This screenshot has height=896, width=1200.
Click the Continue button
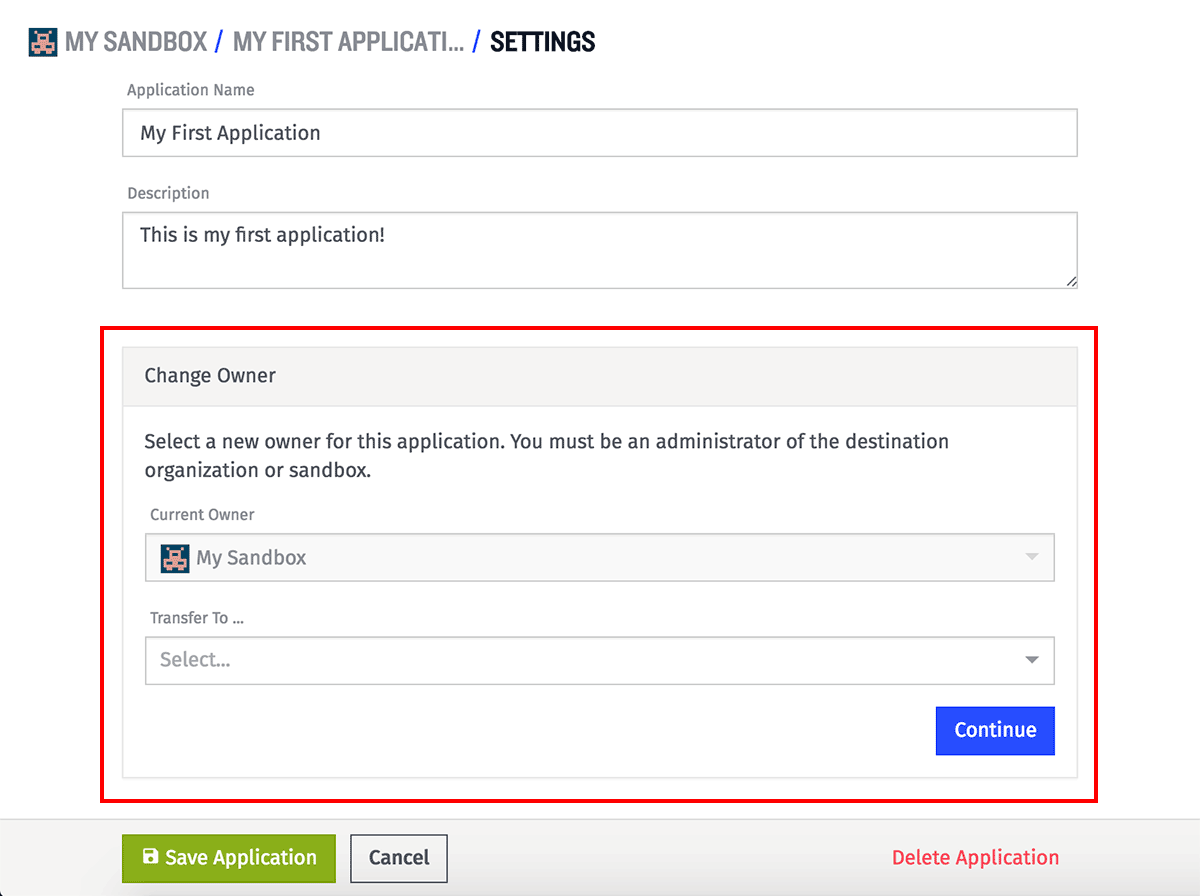[995, 730]
